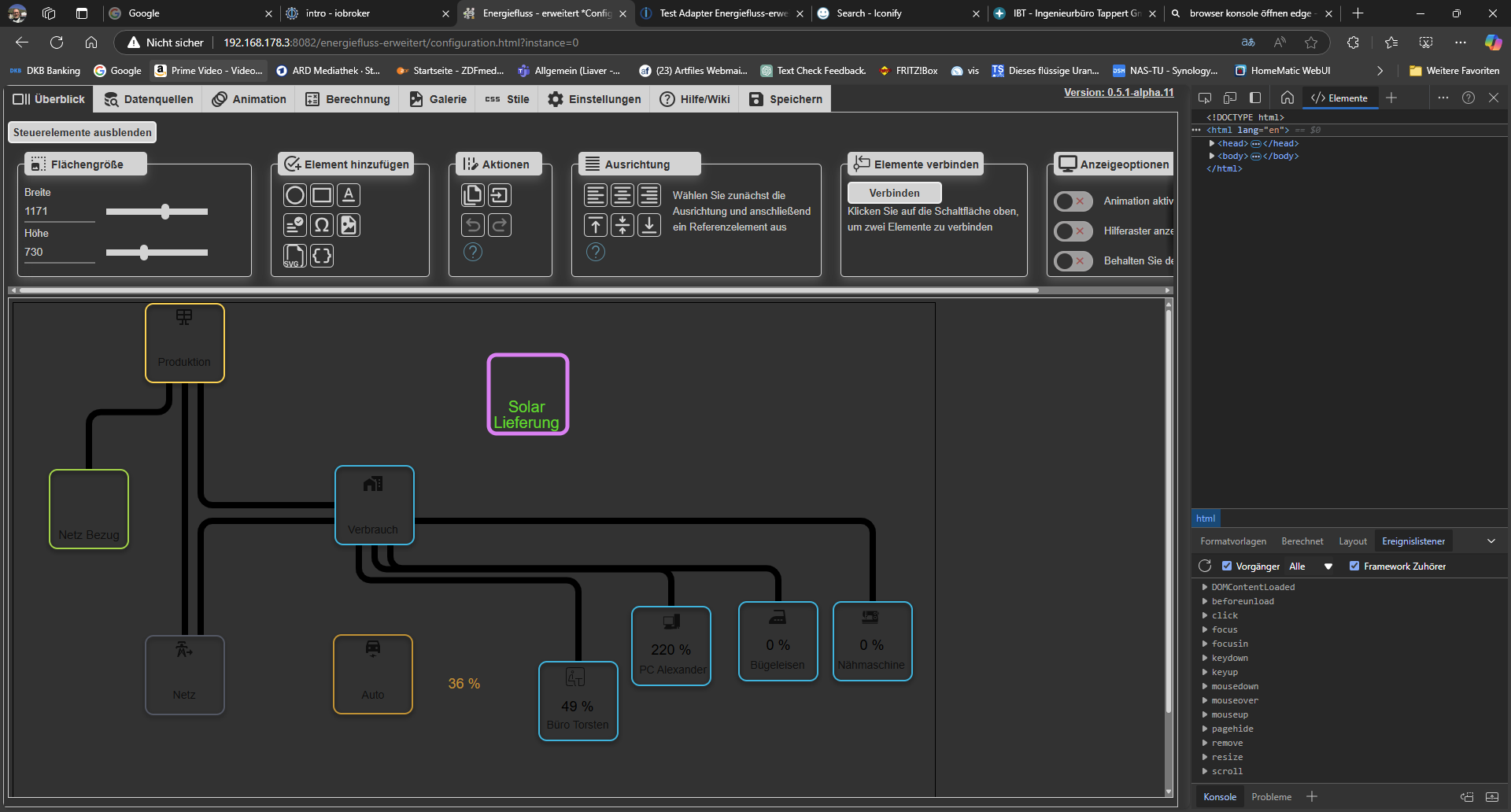Viewport: 1511px width, 812px height.
Task: Align elements to the left
Action: [x=596, y=195]
